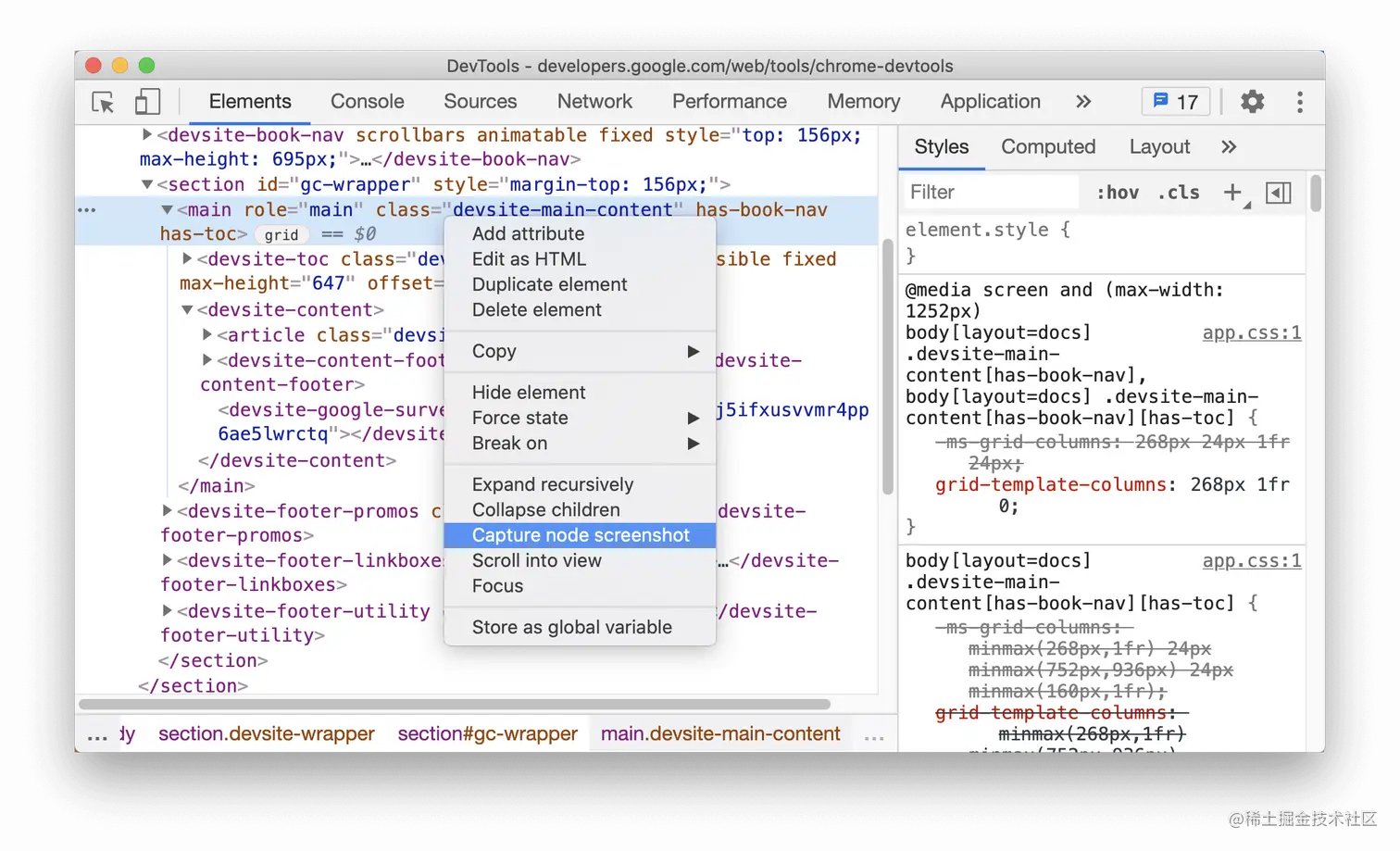Show more Styles pane tabs chevron
The height and width of the screenshot is (851, 1400).
(x=1229, y=146)
